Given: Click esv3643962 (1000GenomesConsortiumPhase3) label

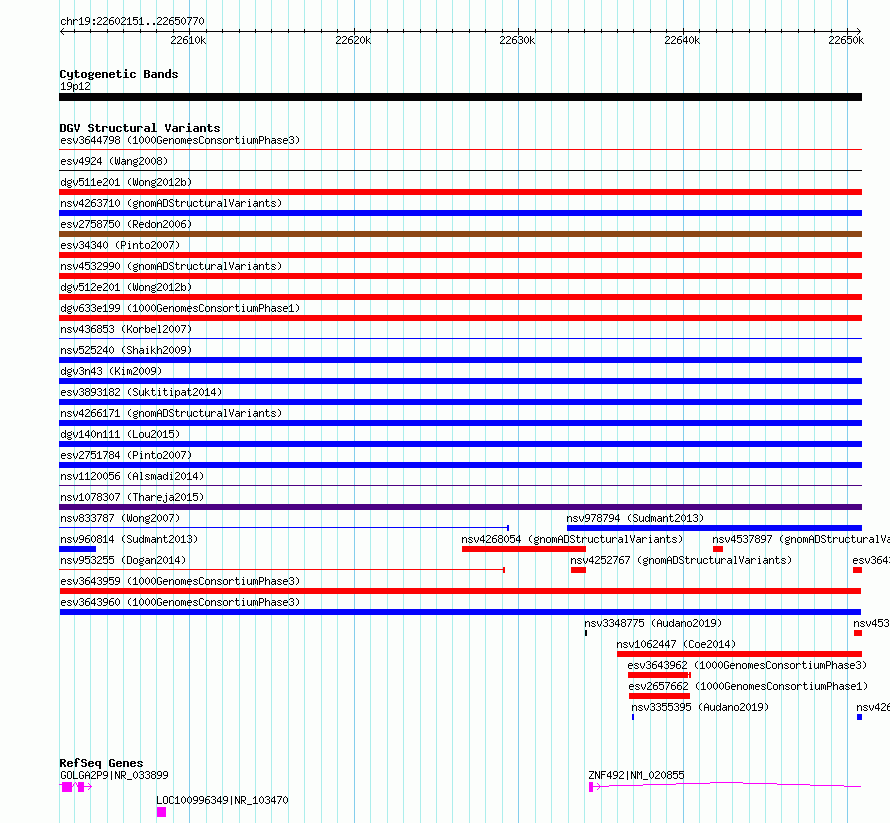Looking at the screenshot, I should click(747, 665).
